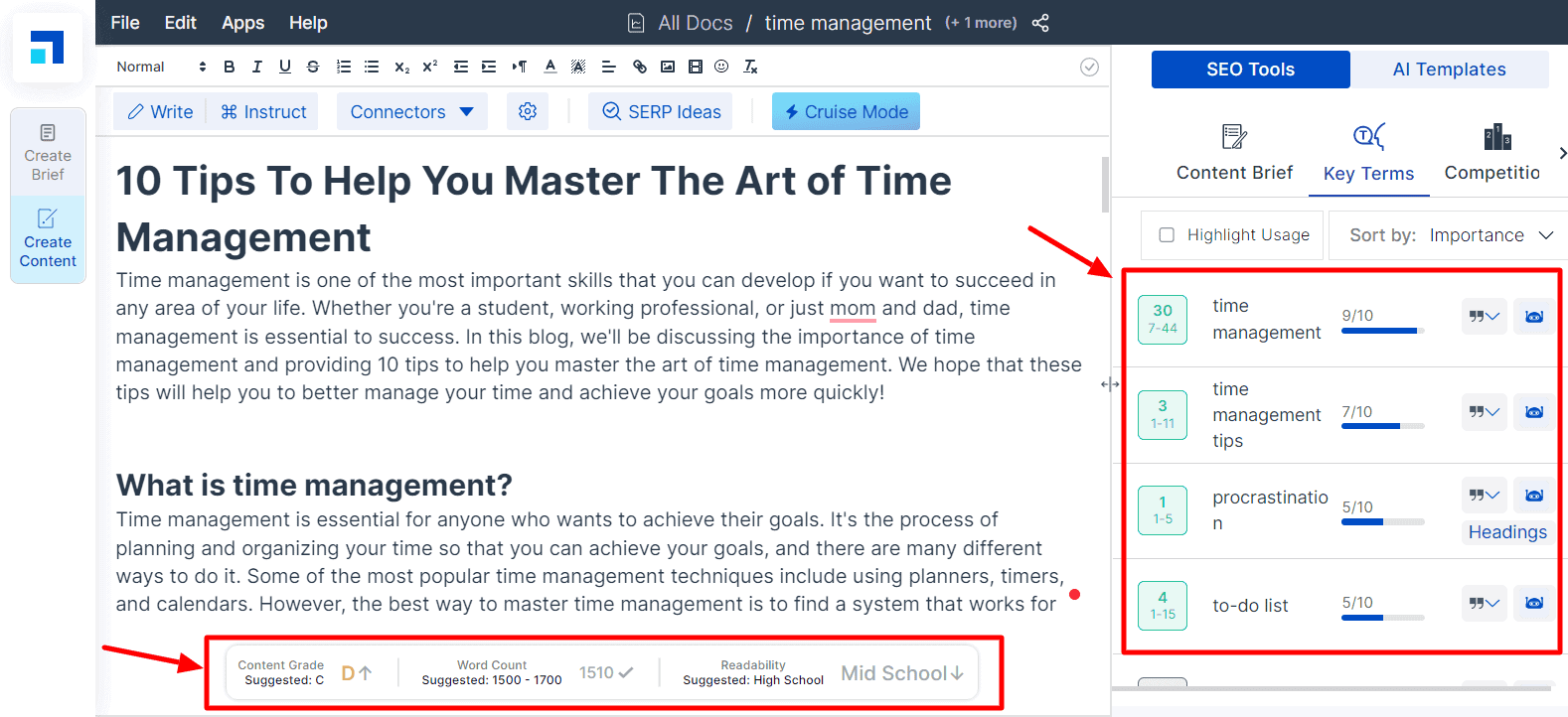1568x717 pixels.
Task: Open the File menu
Action: click(x=125, y=23)
